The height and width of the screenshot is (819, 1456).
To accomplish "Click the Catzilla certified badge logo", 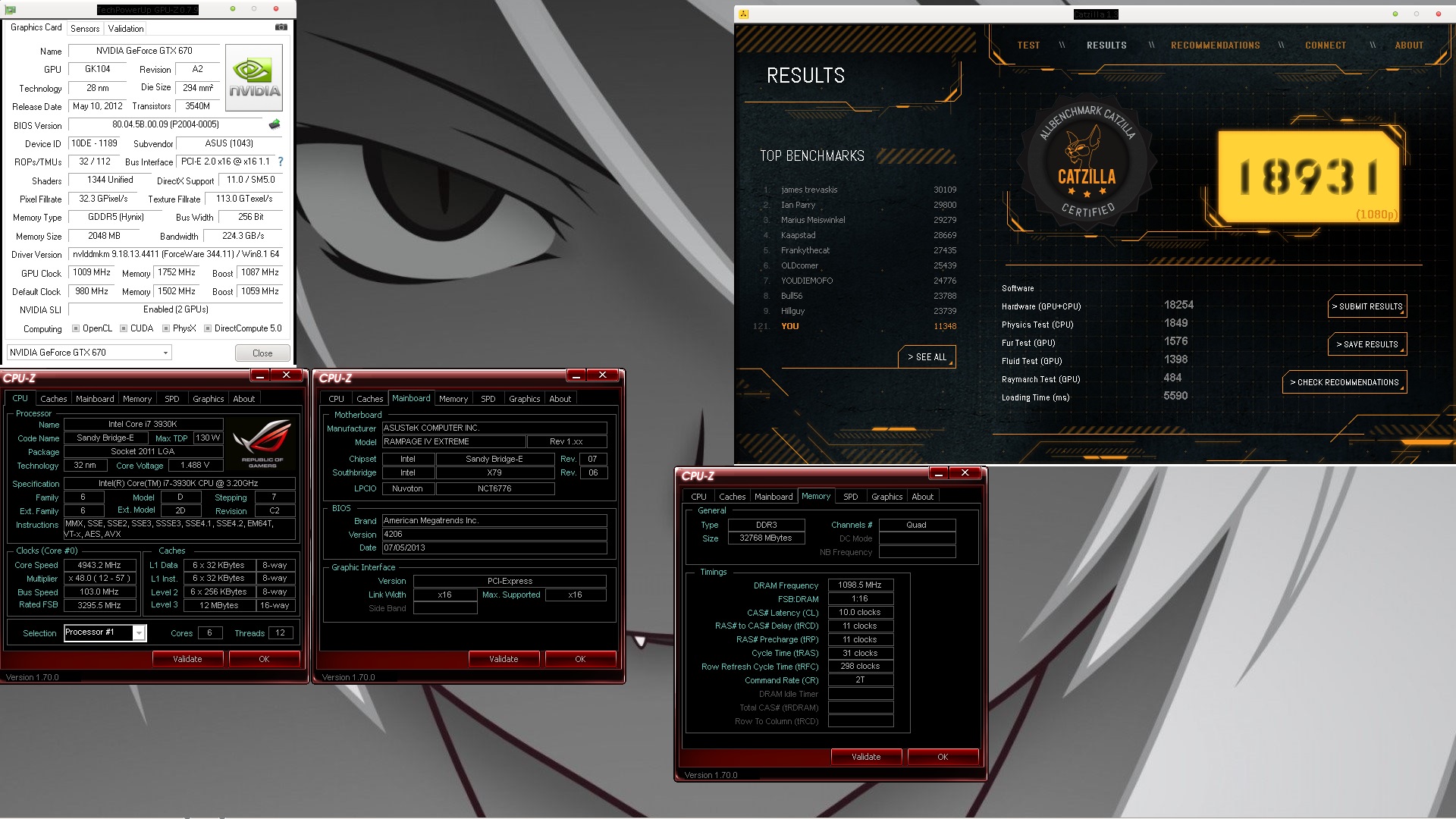I will [x=1087, y=163].
